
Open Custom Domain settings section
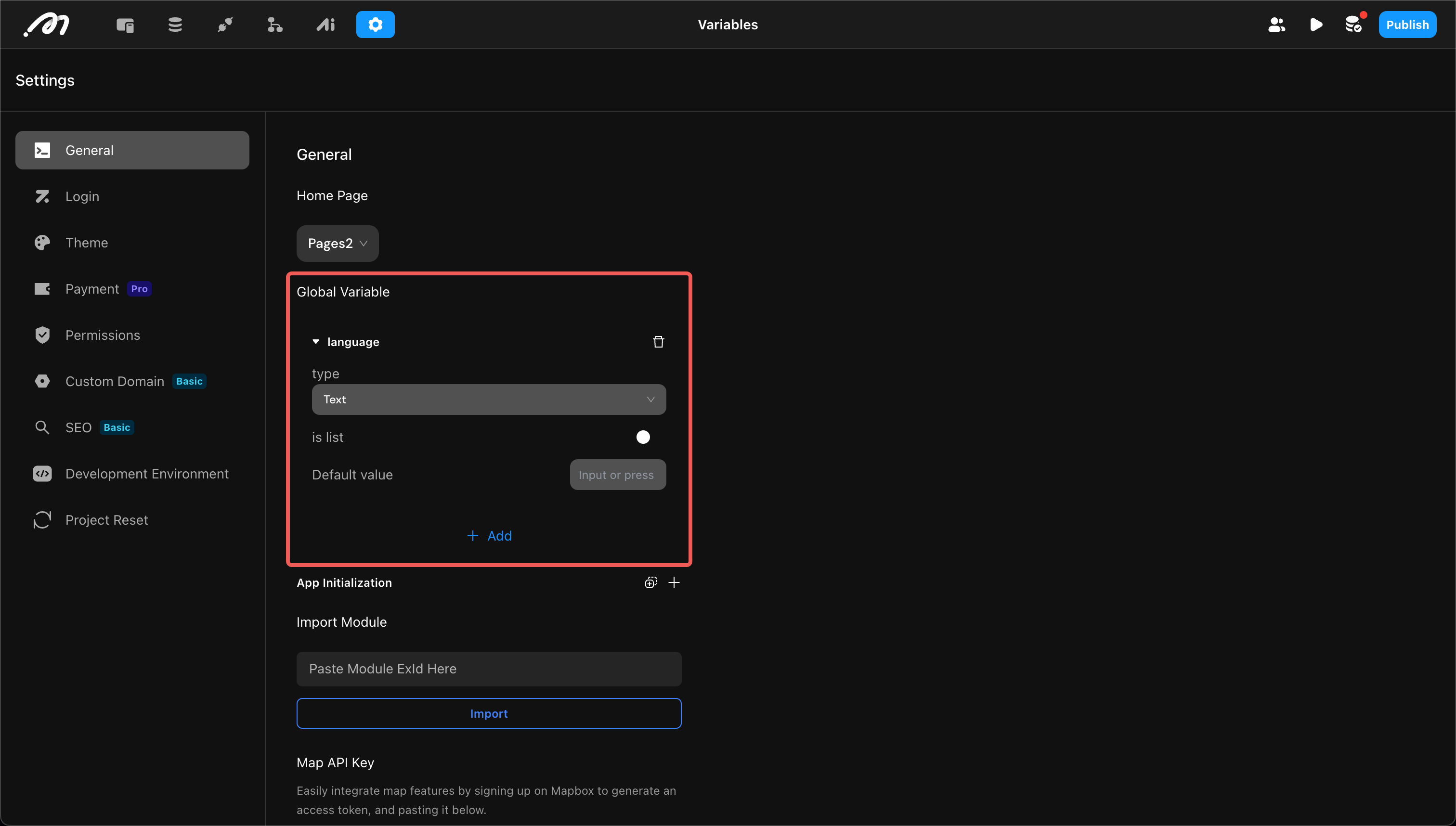click(x=132, y=381)
